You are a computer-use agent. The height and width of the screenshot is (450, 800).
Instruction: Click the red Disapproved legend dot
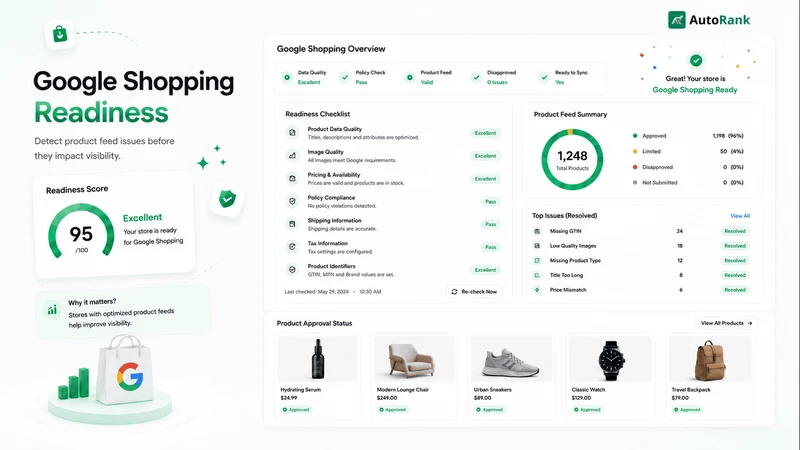click(x=635, y=167)
